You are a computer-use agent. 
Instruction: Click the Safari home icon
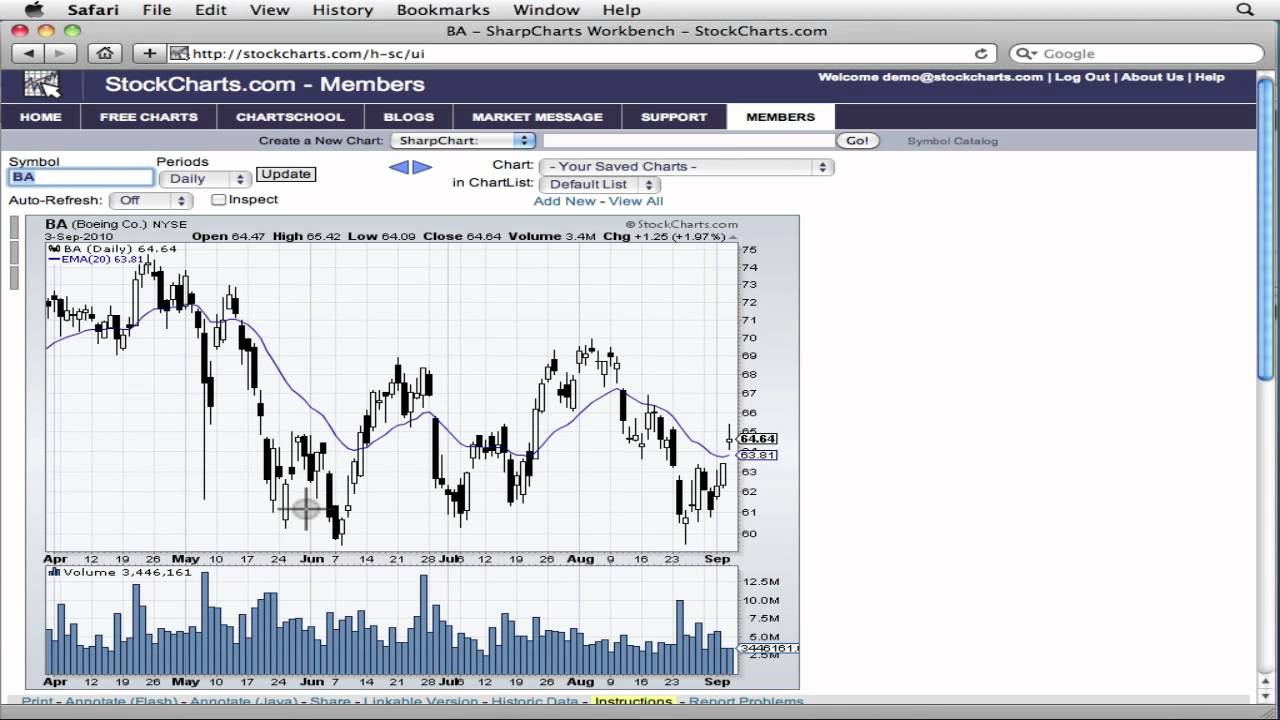tap(105, 53)
